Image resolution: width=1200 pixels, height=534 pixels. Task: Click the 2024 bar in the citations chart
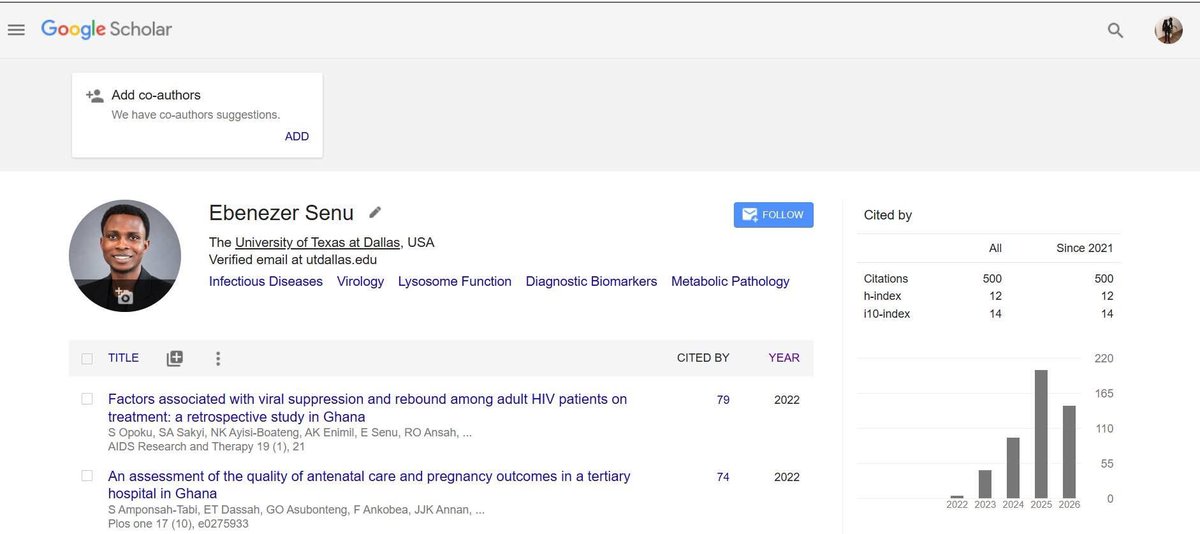(x=1013, y=468)
